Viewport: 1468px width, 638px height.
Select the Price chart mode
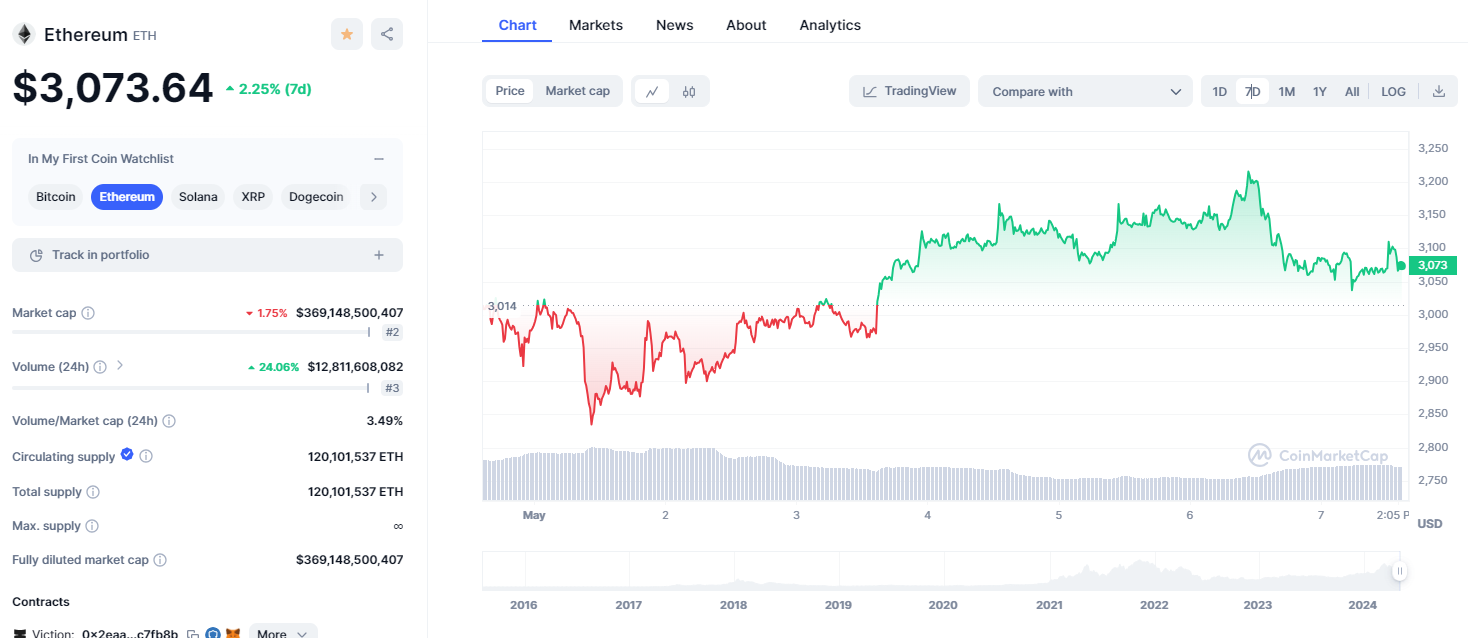tap(510, 91)
